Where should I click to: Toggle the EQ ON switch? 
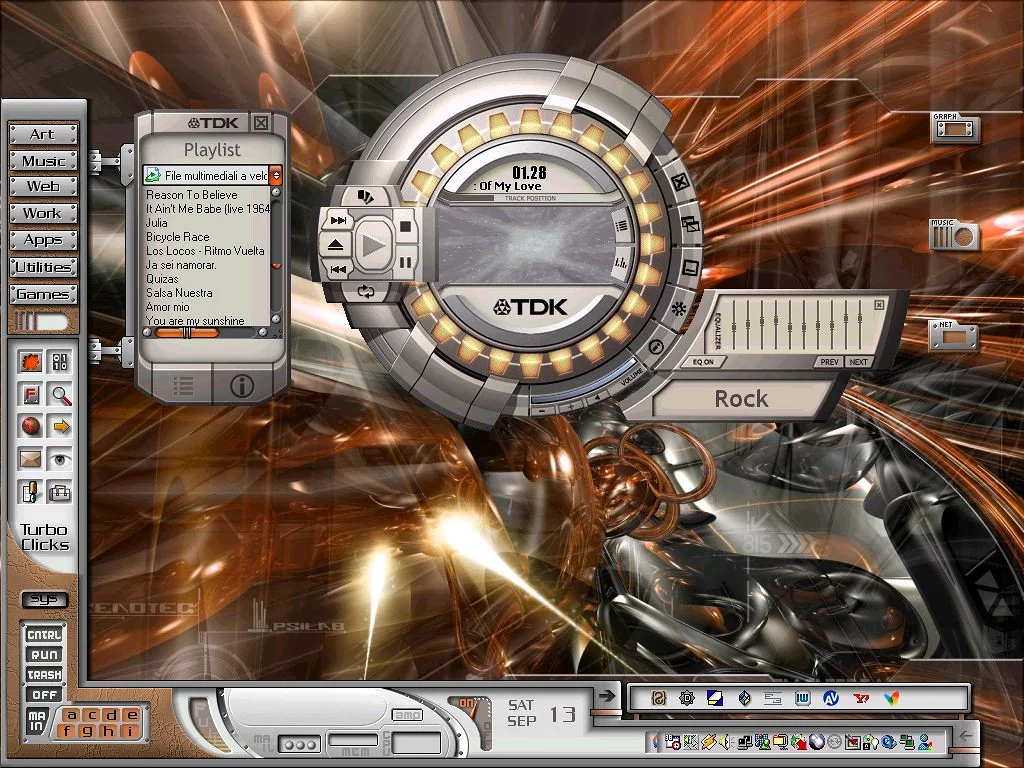704,362
